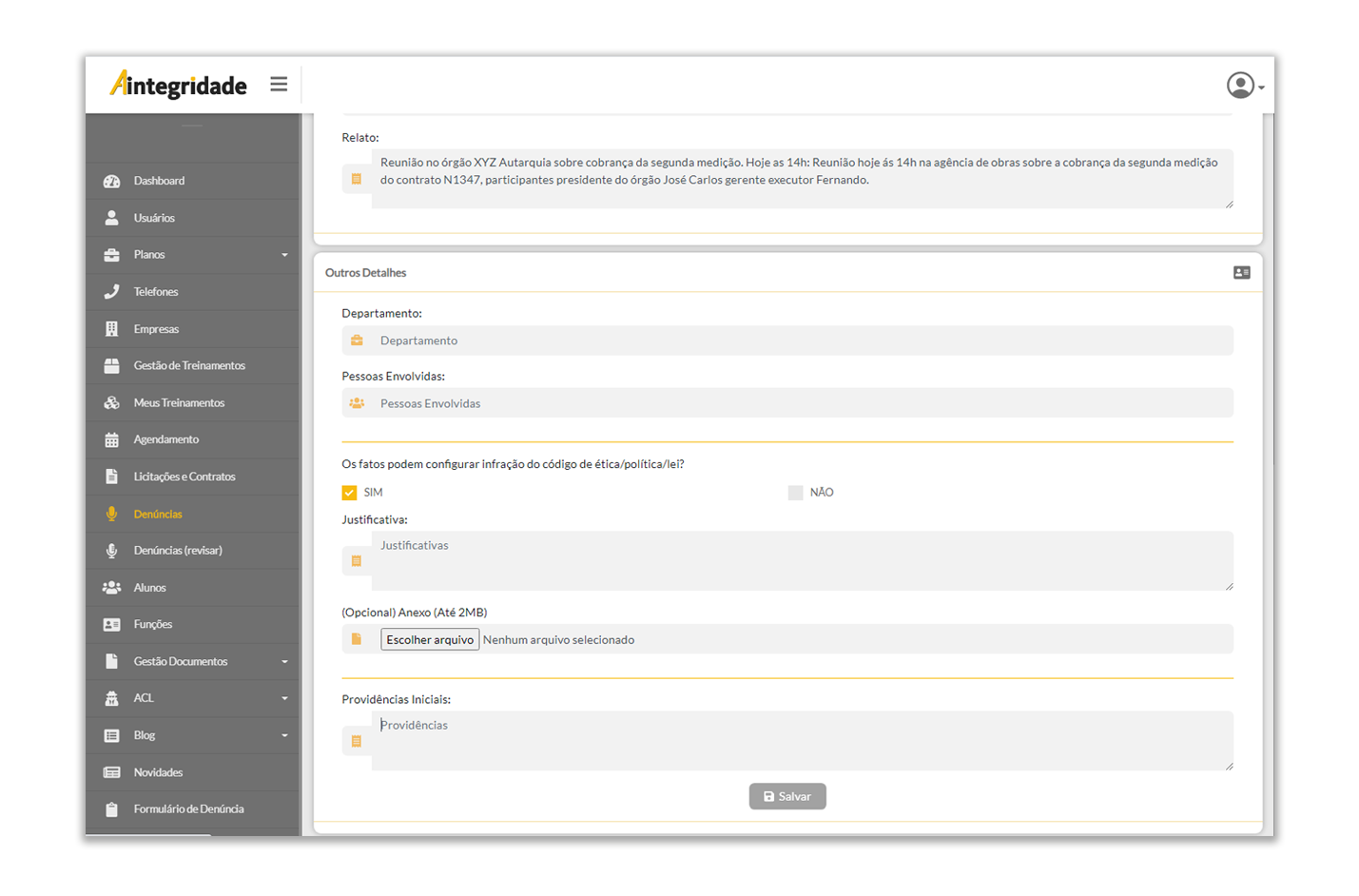Image resolution: width=1359 pixels, height=896 pixels.
Task: Expand the Blog submenu arrow
Action: 284,735
